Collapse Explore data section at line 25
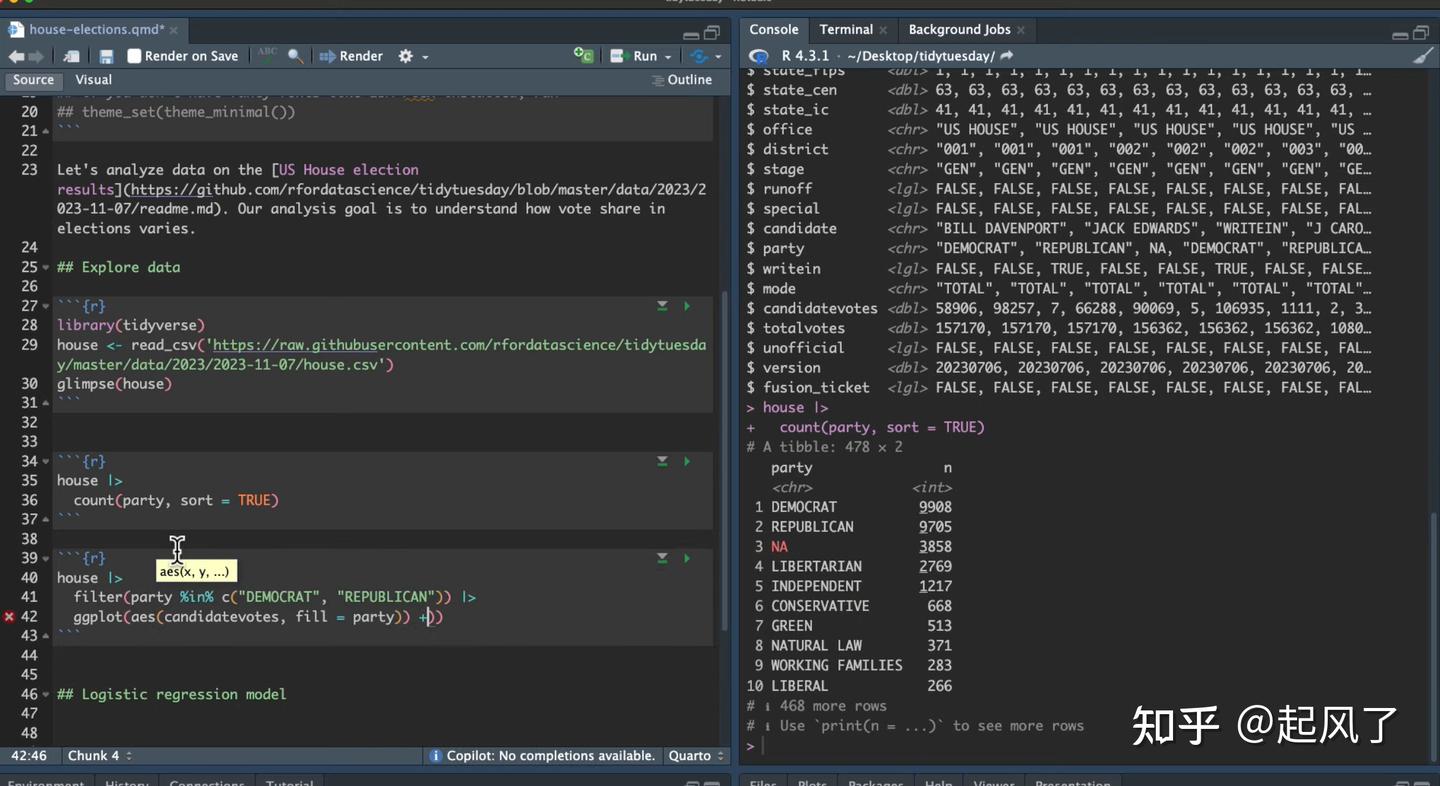The width and height of the screenshot is (1440, 786). (x=45, y=267)
